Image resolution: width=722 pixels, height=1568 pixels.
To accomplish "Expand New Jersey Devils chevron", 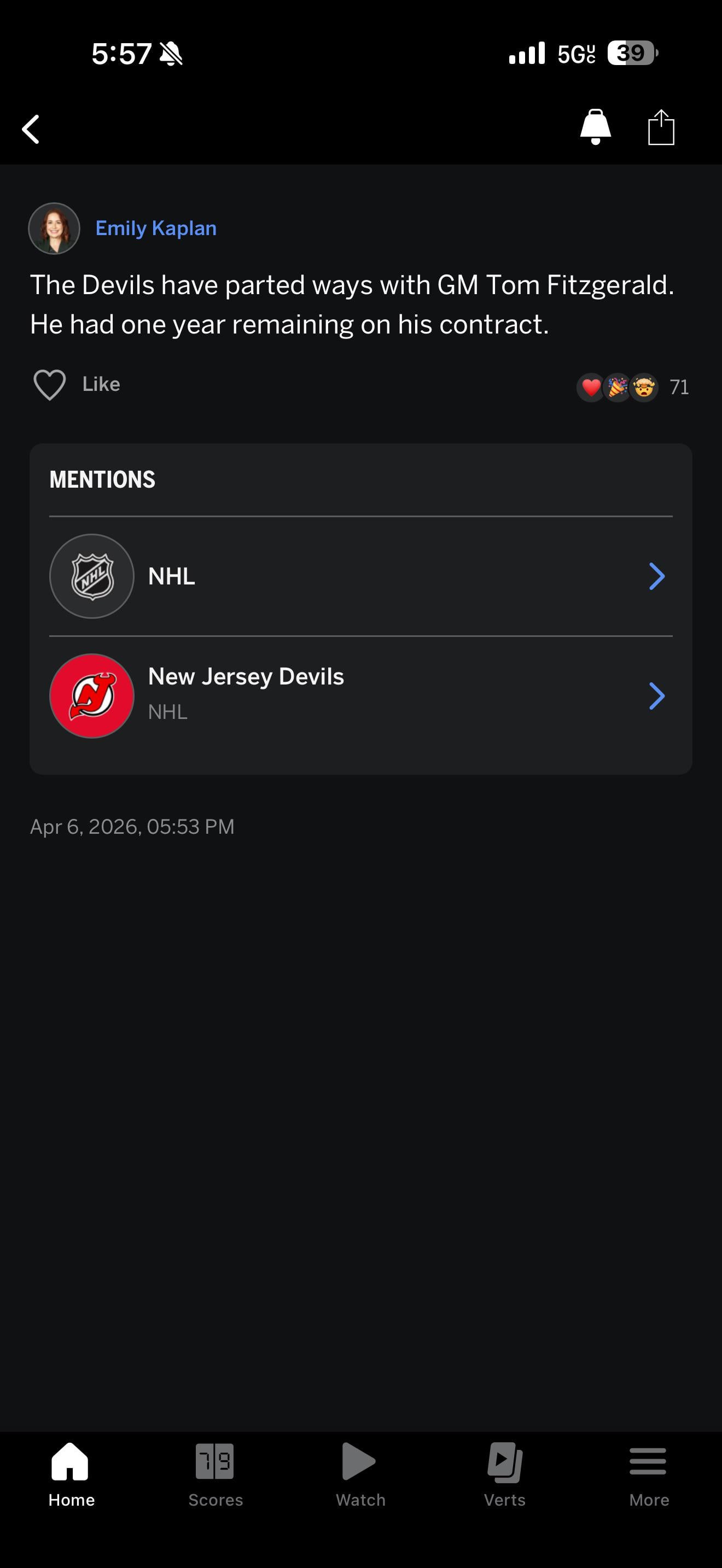I will [x=656, y=696].
